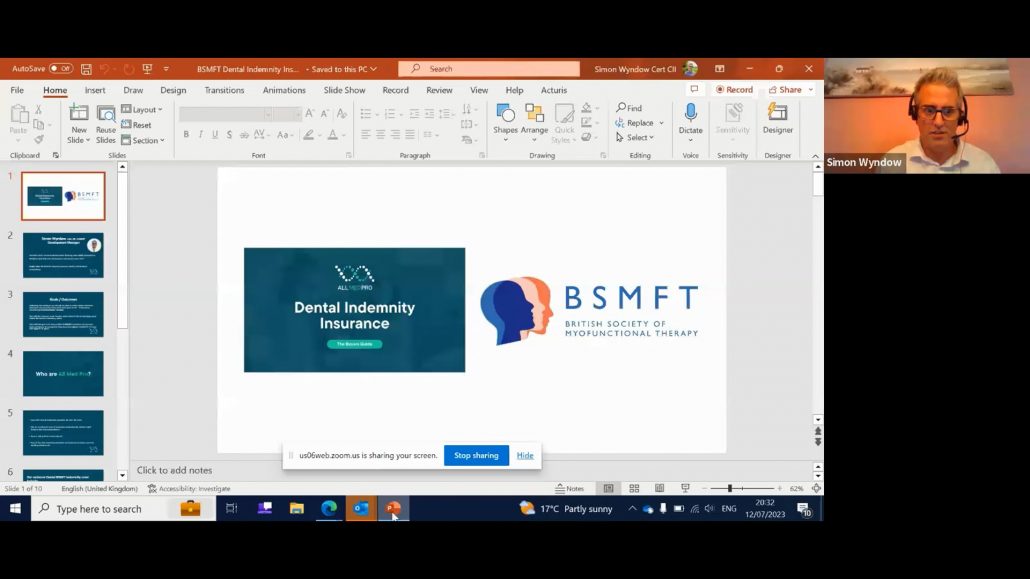Screen dimensions: 1030x579
Task: Click the Stop sharing button
Action: pyautogui.click(x=476, y=455)
